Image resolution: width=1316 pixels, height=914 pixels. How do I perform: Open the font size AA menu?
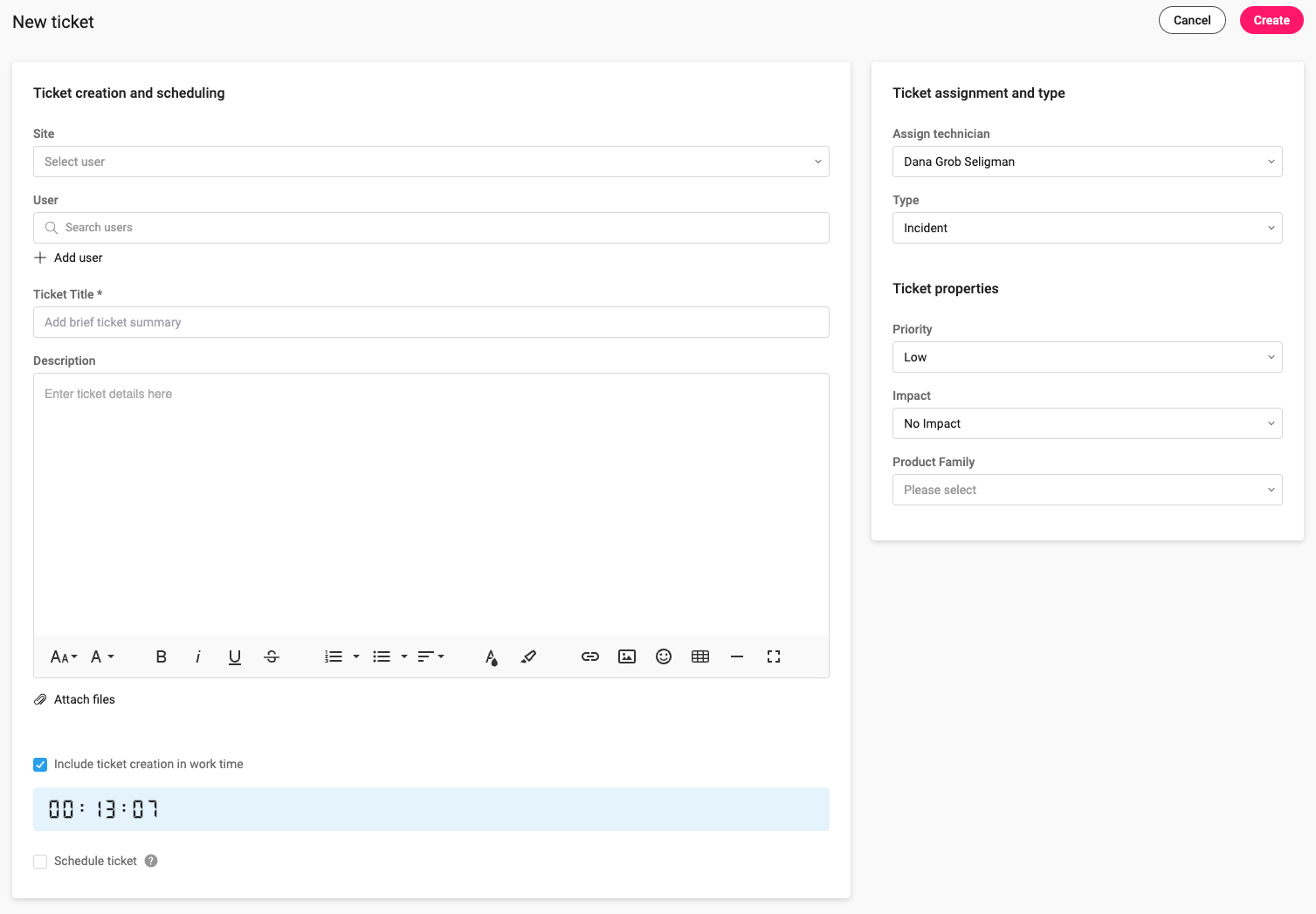(x=64, y=656)
